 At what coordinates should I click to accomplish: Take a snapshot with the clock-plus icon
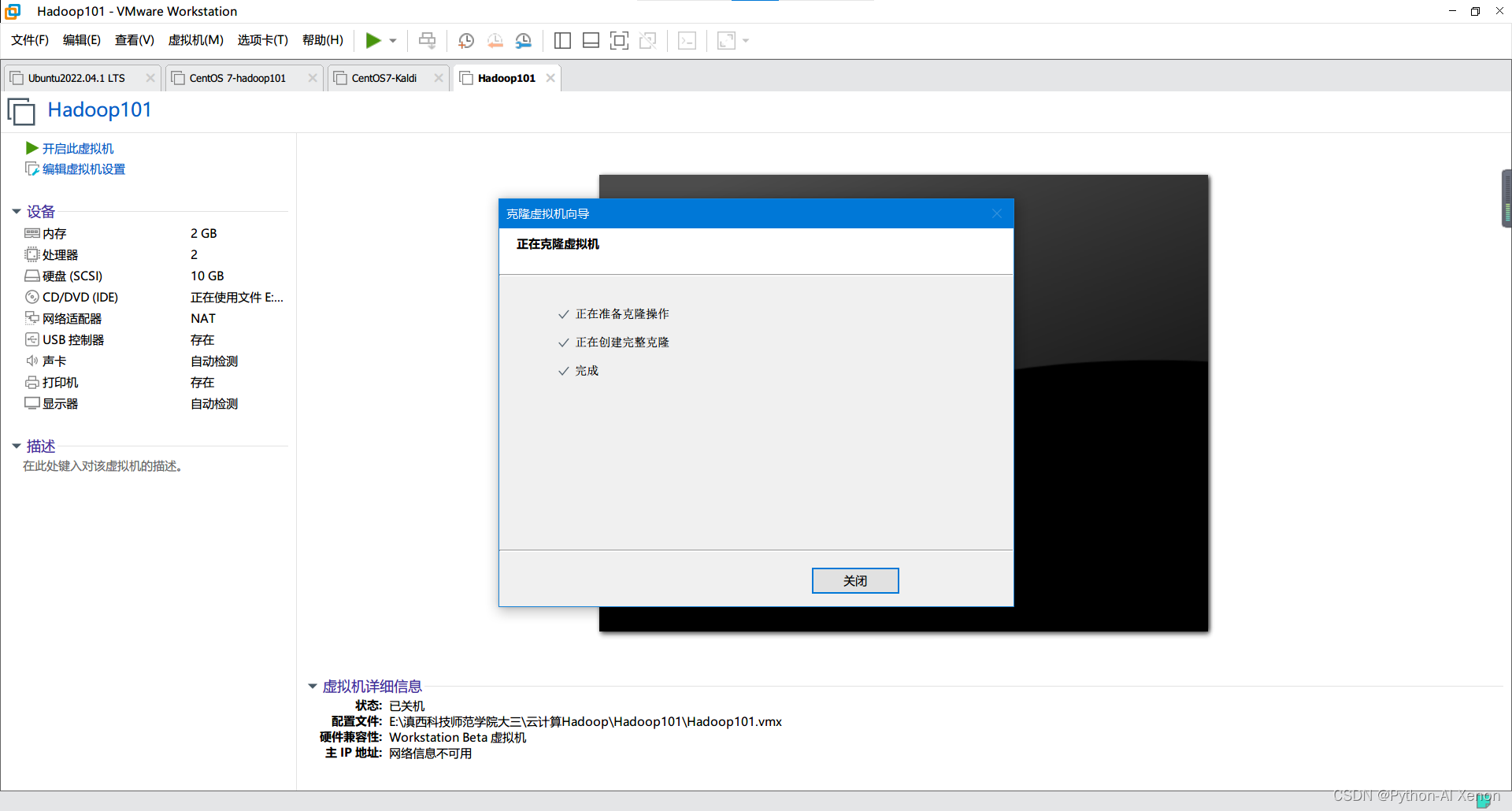(466, 40)
